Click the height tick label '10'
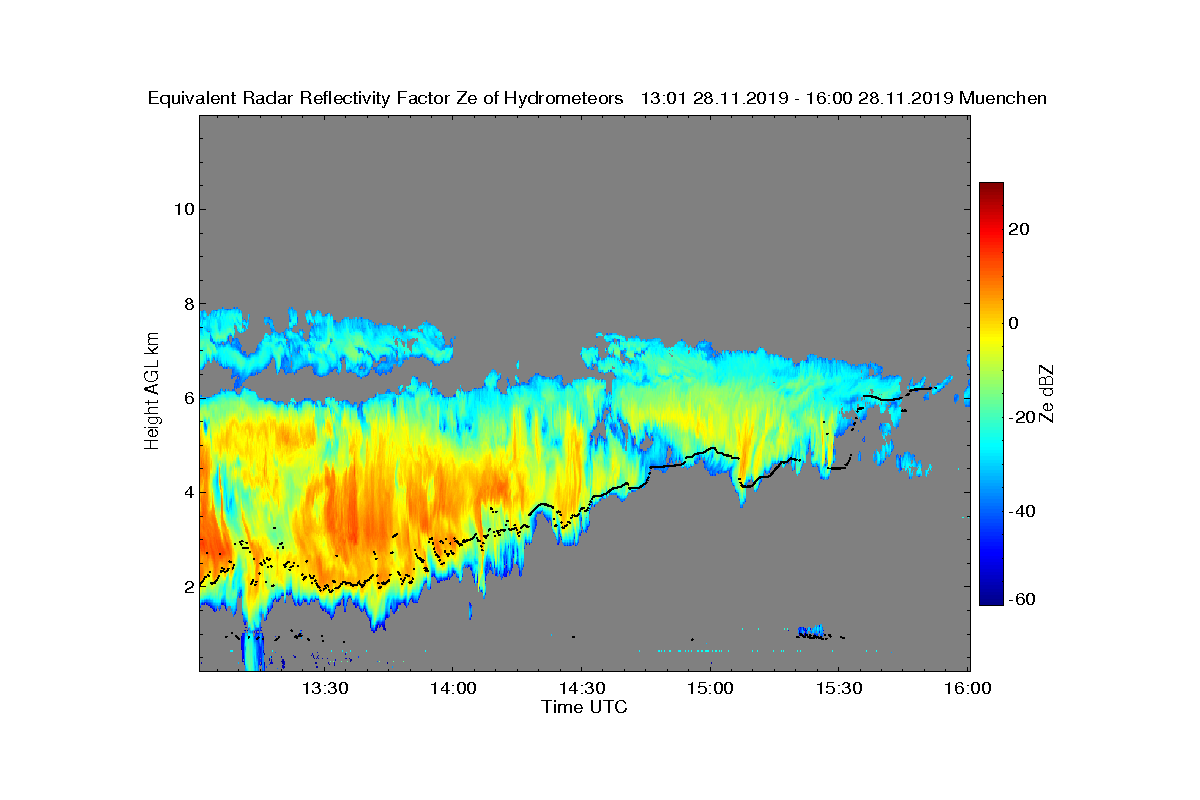Image resolution: width=1200 pixels, height=800 pixels. pos(182,209)
